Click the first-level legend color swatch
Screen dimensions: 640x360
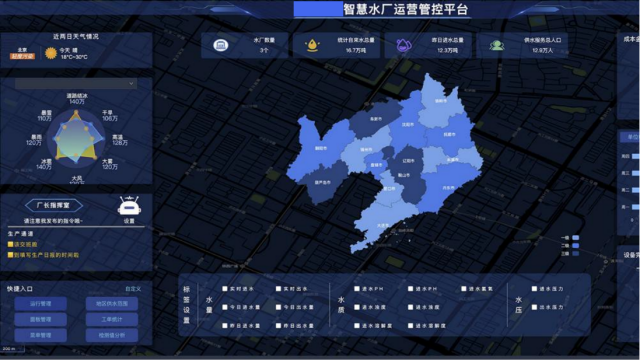576,238
